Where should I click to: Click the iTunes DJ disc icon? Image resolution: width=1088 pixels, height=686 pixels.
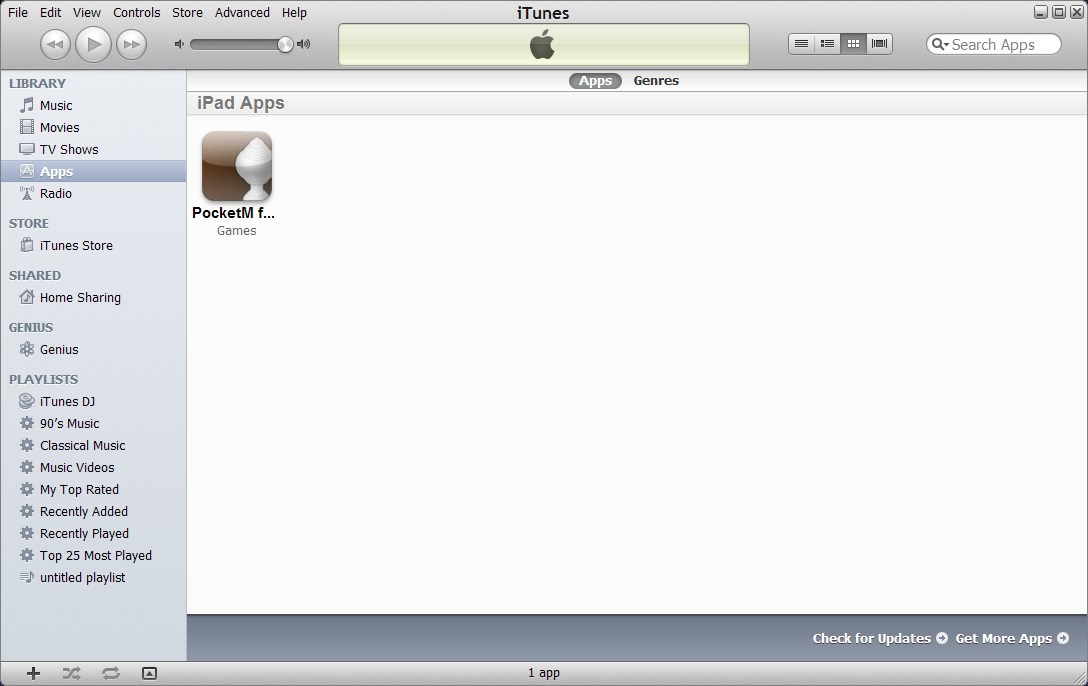point(26,401)
